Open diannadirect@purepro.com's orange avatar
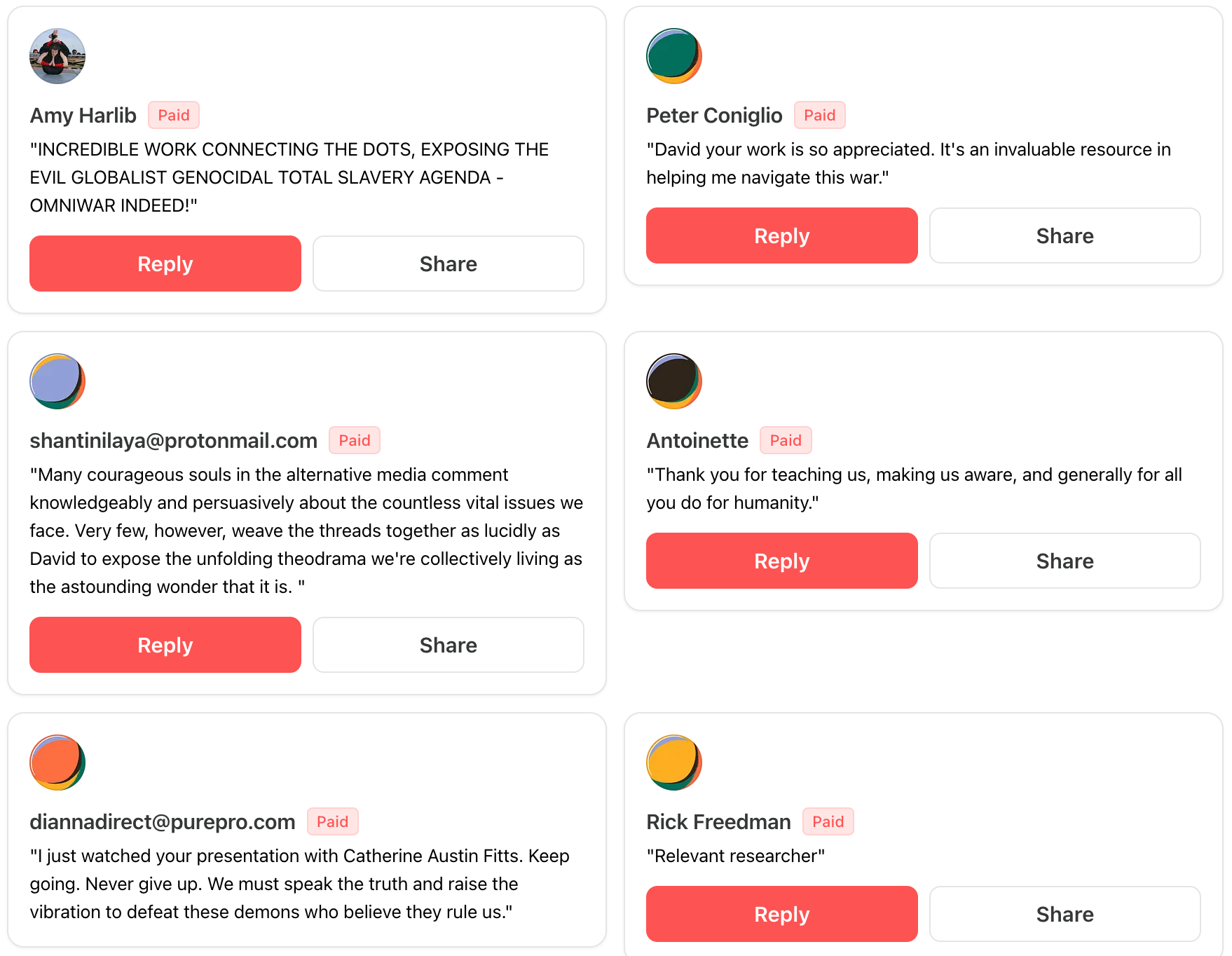 57,763
